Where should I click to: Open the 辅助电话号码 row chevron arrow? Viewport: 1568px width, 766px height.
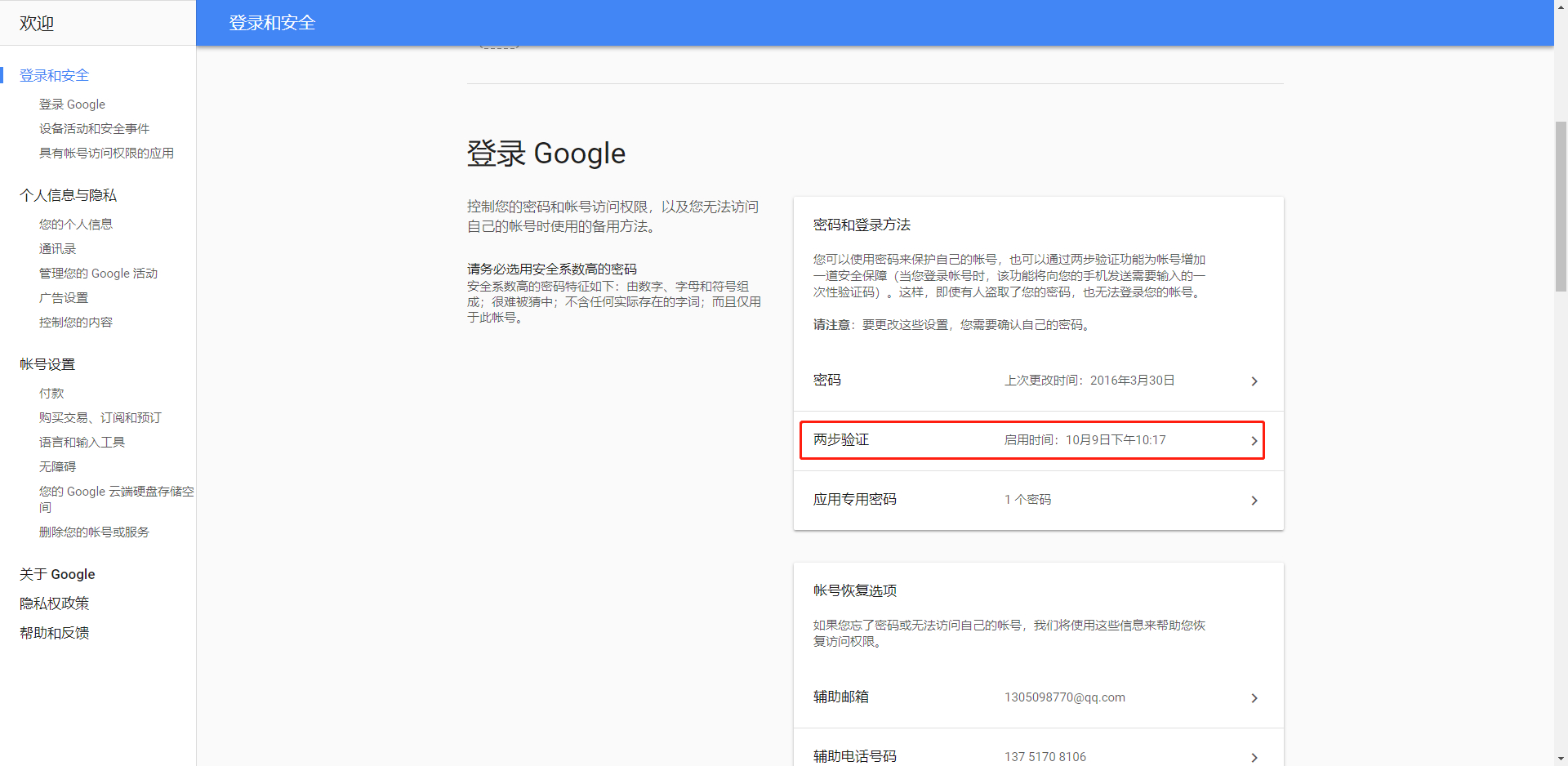click(1254, 758)
